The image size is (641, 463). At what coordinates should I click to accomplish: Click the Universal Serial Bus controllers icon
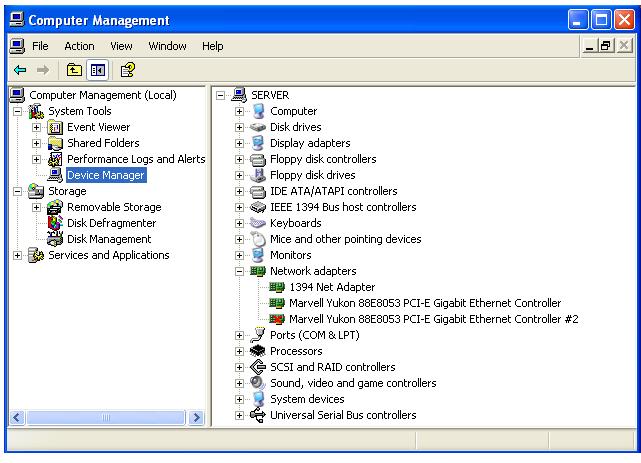pyautogui.click(x=258, y=415)
